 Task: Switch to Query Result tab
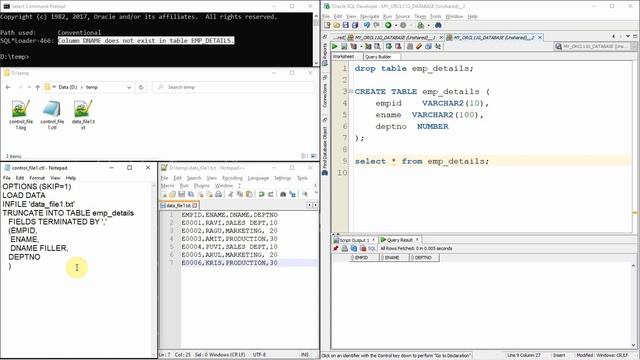[400, 240]
